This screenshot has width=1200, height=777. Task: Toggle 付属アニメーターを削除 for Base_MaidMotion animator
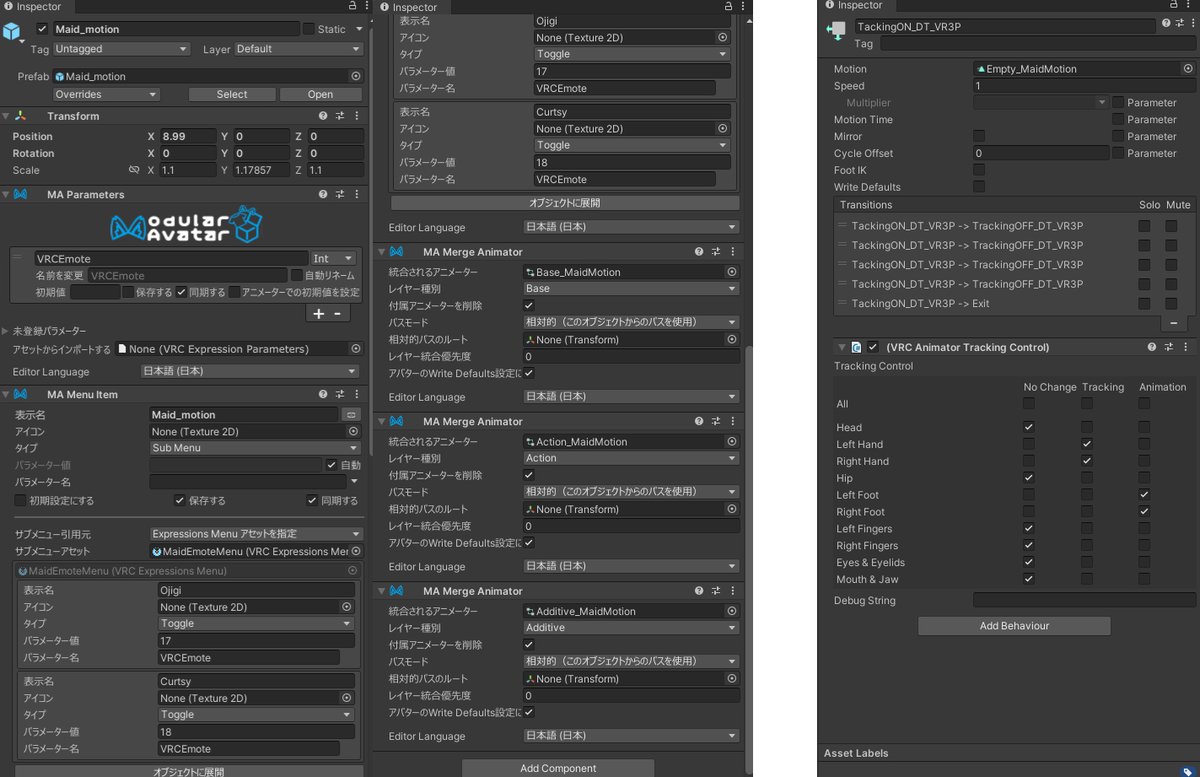(x=529, y=305)
